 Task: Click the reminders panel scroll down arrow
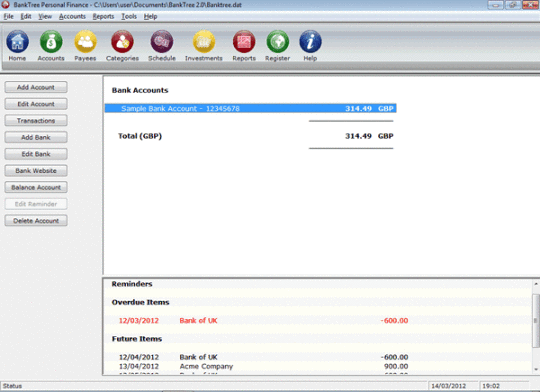tap(536, 369)
